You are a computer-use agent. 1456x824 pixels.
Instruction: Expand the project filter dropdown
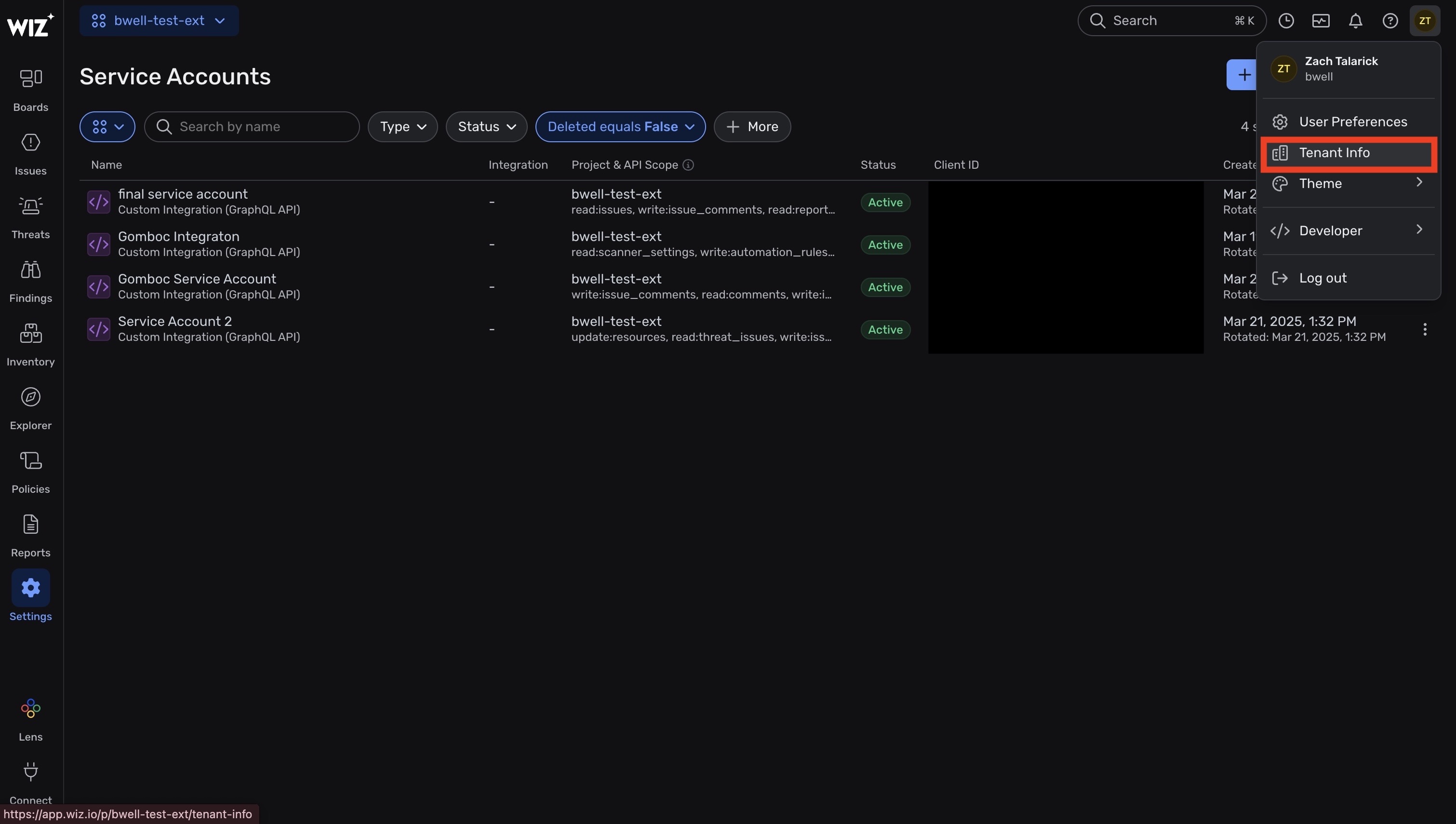(107, 127)
